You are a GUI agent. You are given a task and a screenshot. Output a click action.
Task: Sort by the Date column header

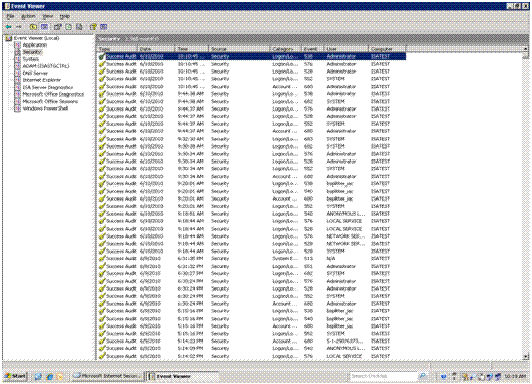coord(156,49)
